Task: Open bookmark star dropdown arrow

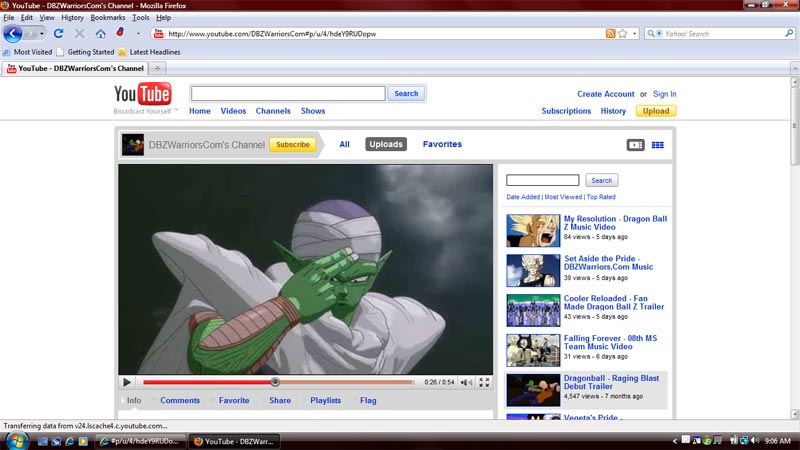Action: (634, 34)
